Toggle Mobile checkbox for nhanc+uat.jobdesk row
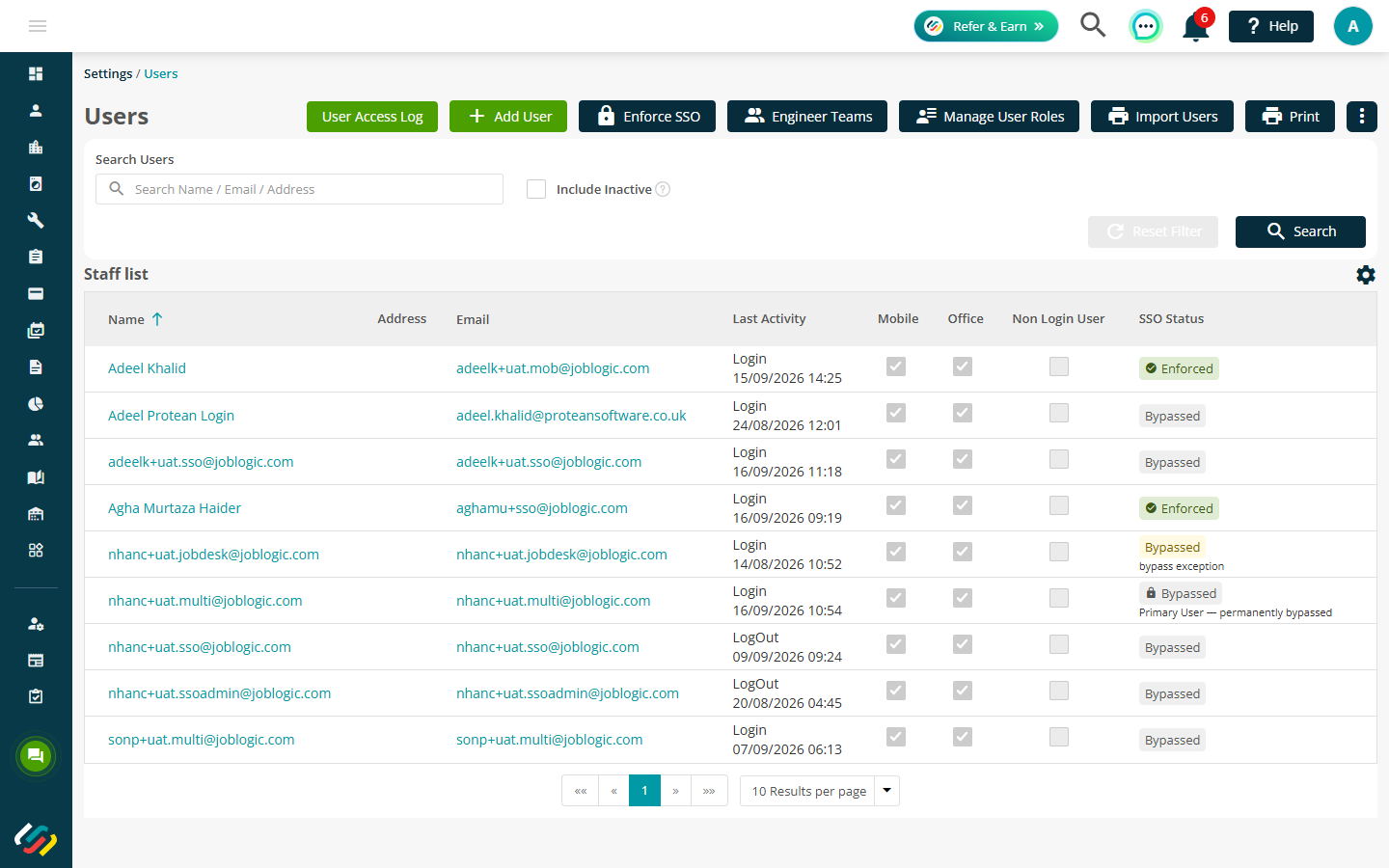 point(896,552)
